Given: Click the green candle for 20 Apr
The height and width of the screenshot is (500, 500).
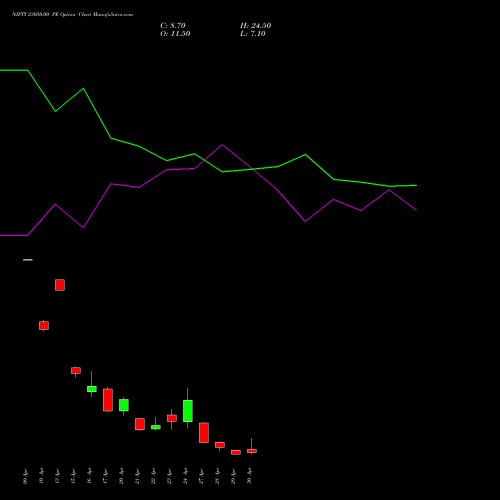Looking at the screenshot, I should (x=124, y=405).
